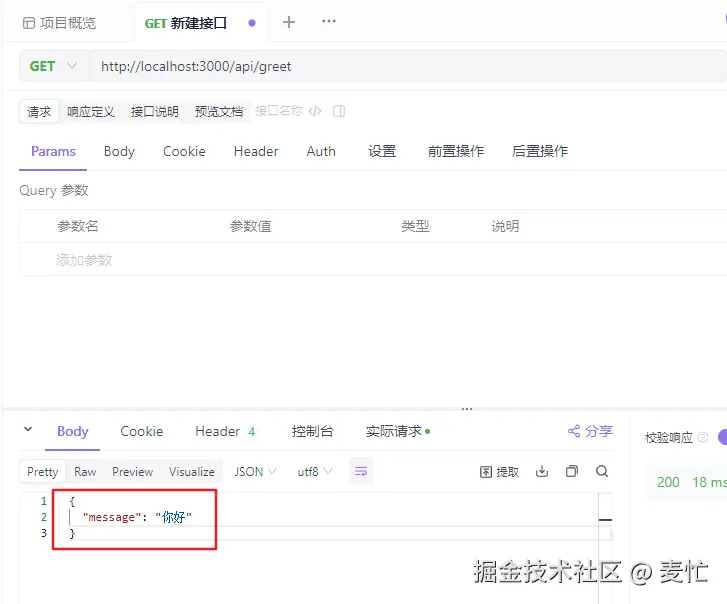This screenshot has height=604, width=727.
Task: Select the request Body tab
Action: coord(119,151)
